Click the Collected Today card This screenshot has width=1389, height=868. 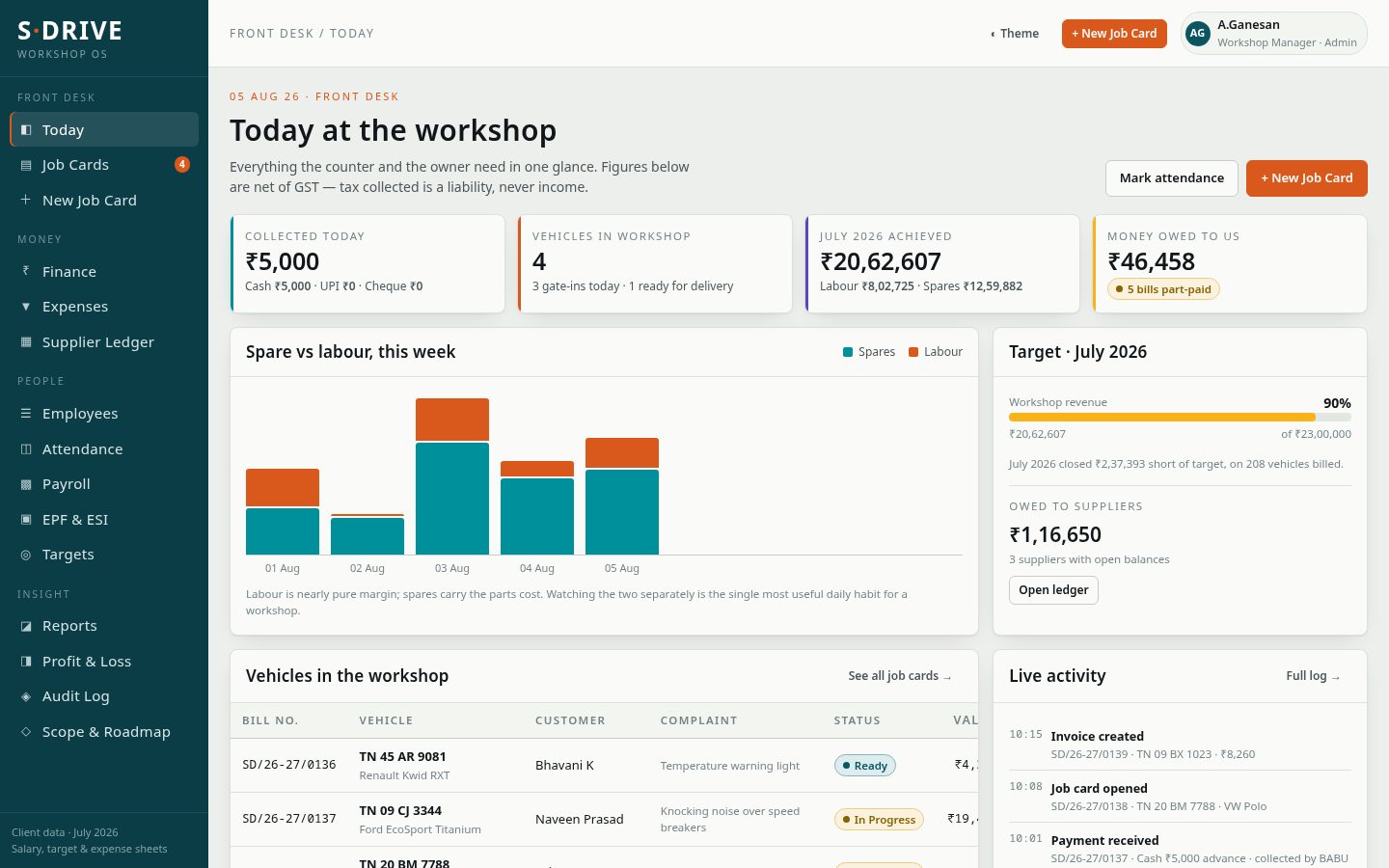pyautogui.click(x=368, y=263)
